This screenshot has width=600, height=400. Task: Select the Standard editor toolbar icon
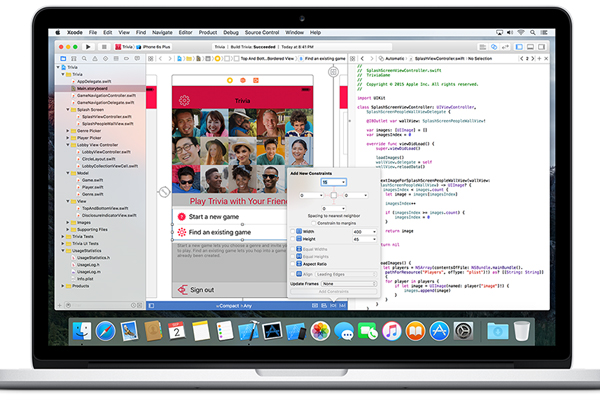pos(483,47)
